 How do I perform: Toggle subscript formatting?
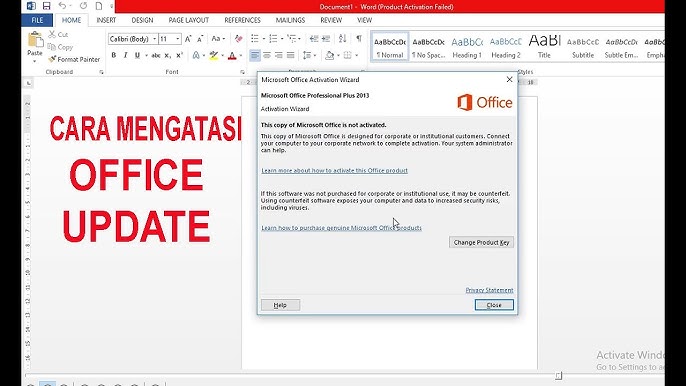[x=167, y=56]
